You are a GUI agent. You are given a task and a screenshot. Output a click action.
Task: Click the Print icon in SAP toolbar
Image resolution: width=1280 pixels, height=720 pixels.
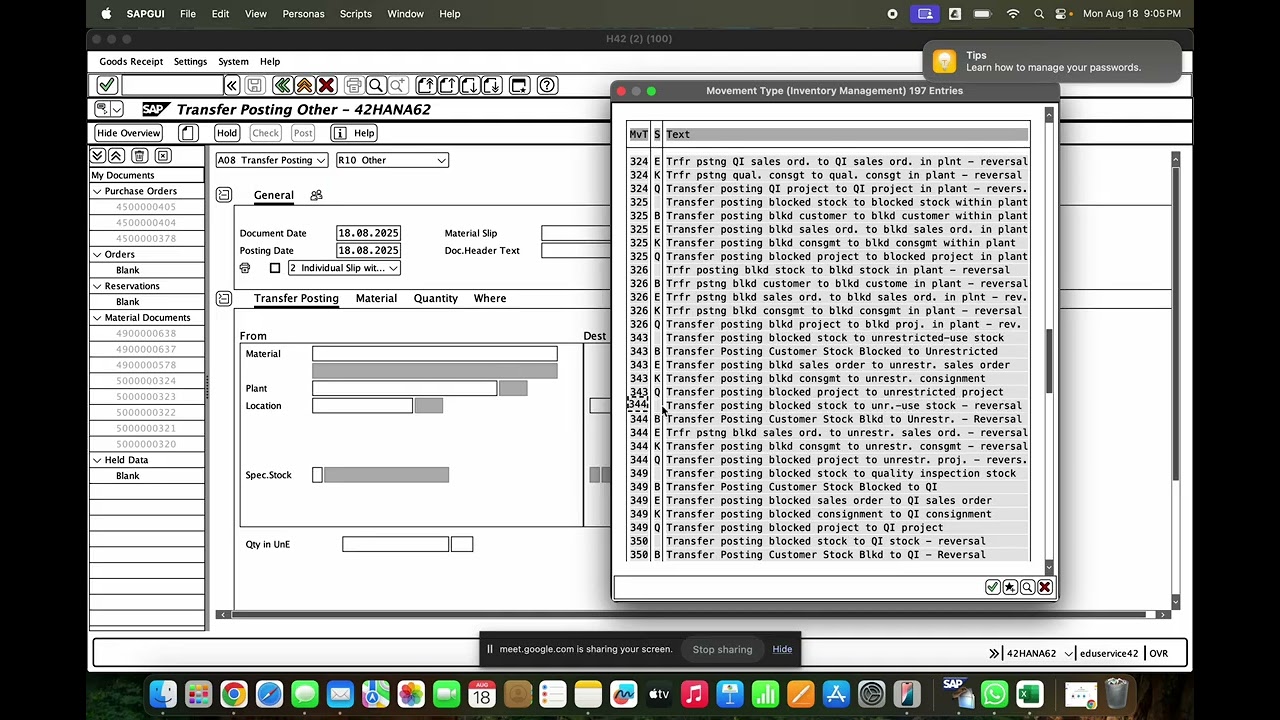(x=353, y=86)
